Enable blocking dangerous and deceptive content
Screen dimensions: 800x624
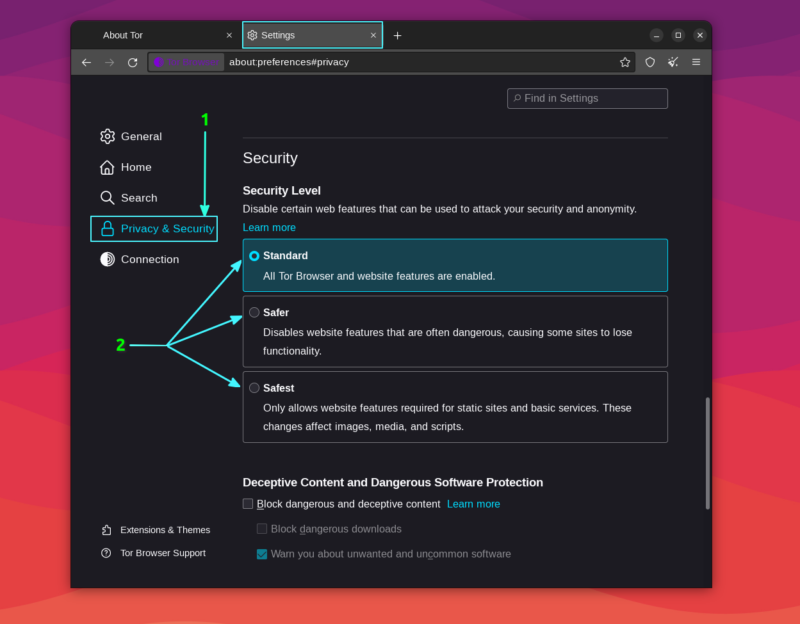pyautogui.click(x=247, y=504)
